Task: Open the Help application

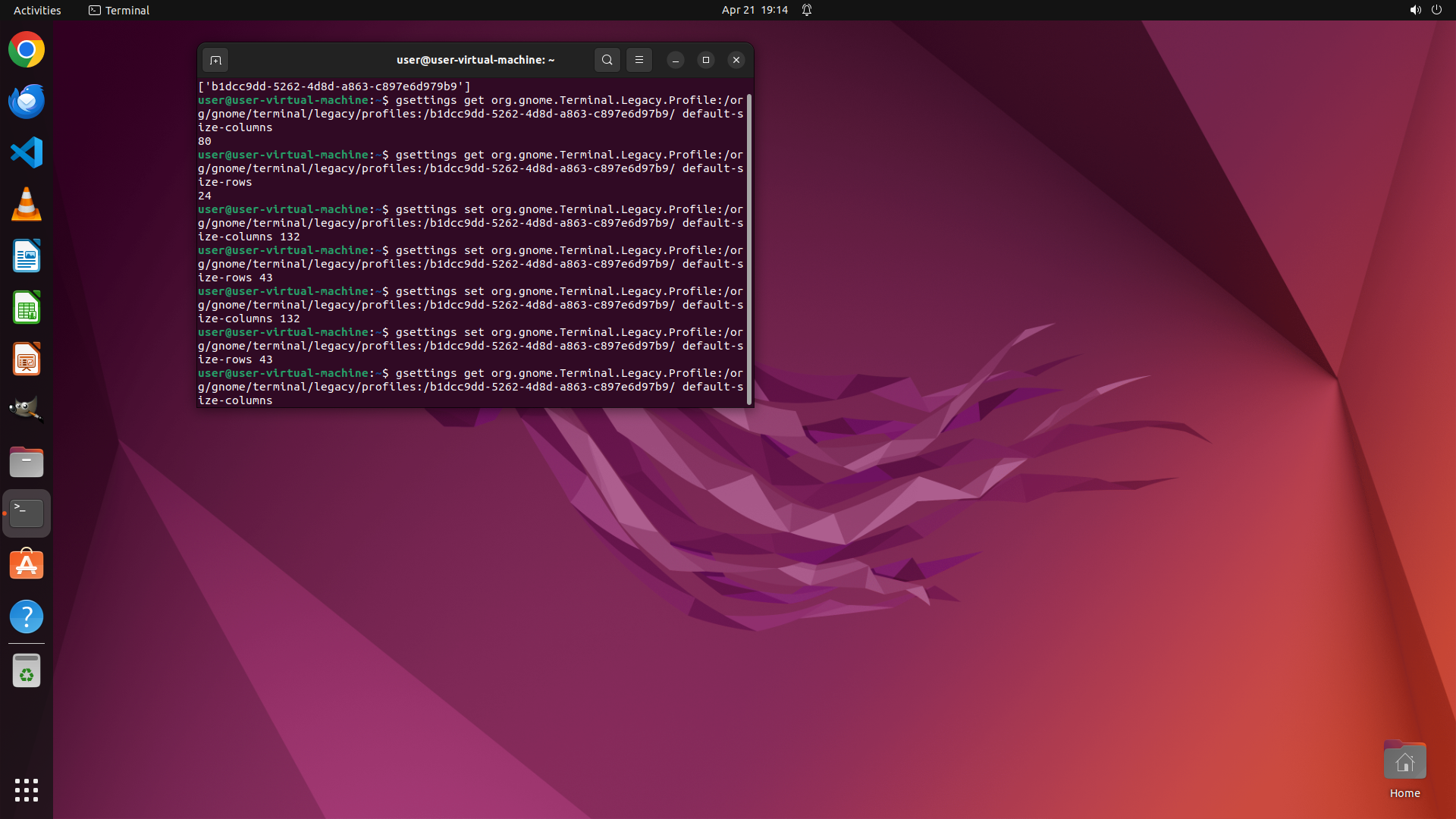Action: pyautogui.click(x=27, y=617)
